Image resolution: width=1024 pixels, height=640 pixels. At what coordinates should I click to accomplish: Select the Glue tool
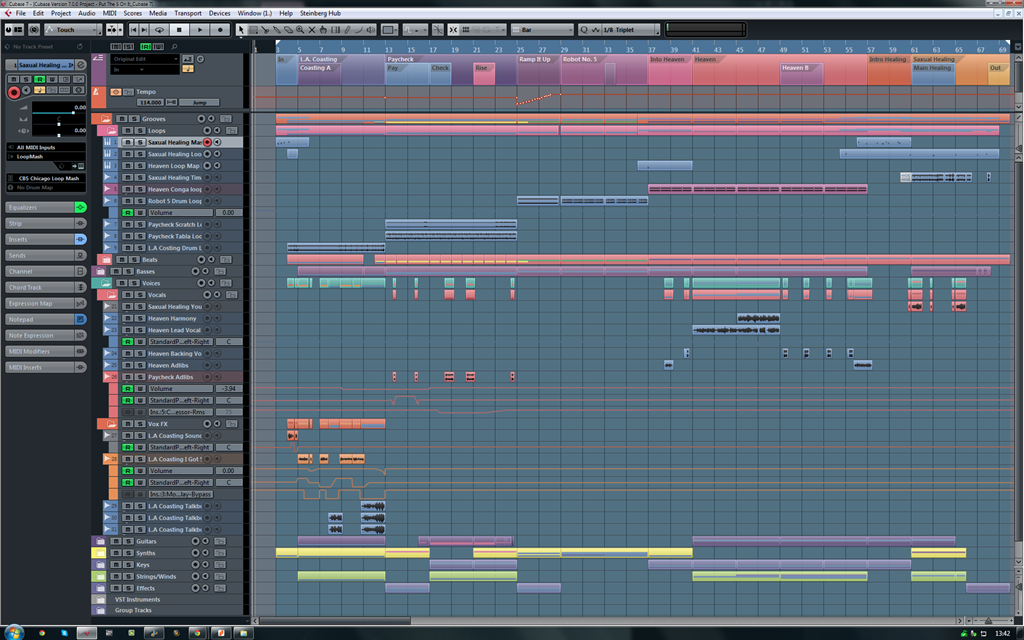click(277, 29)
